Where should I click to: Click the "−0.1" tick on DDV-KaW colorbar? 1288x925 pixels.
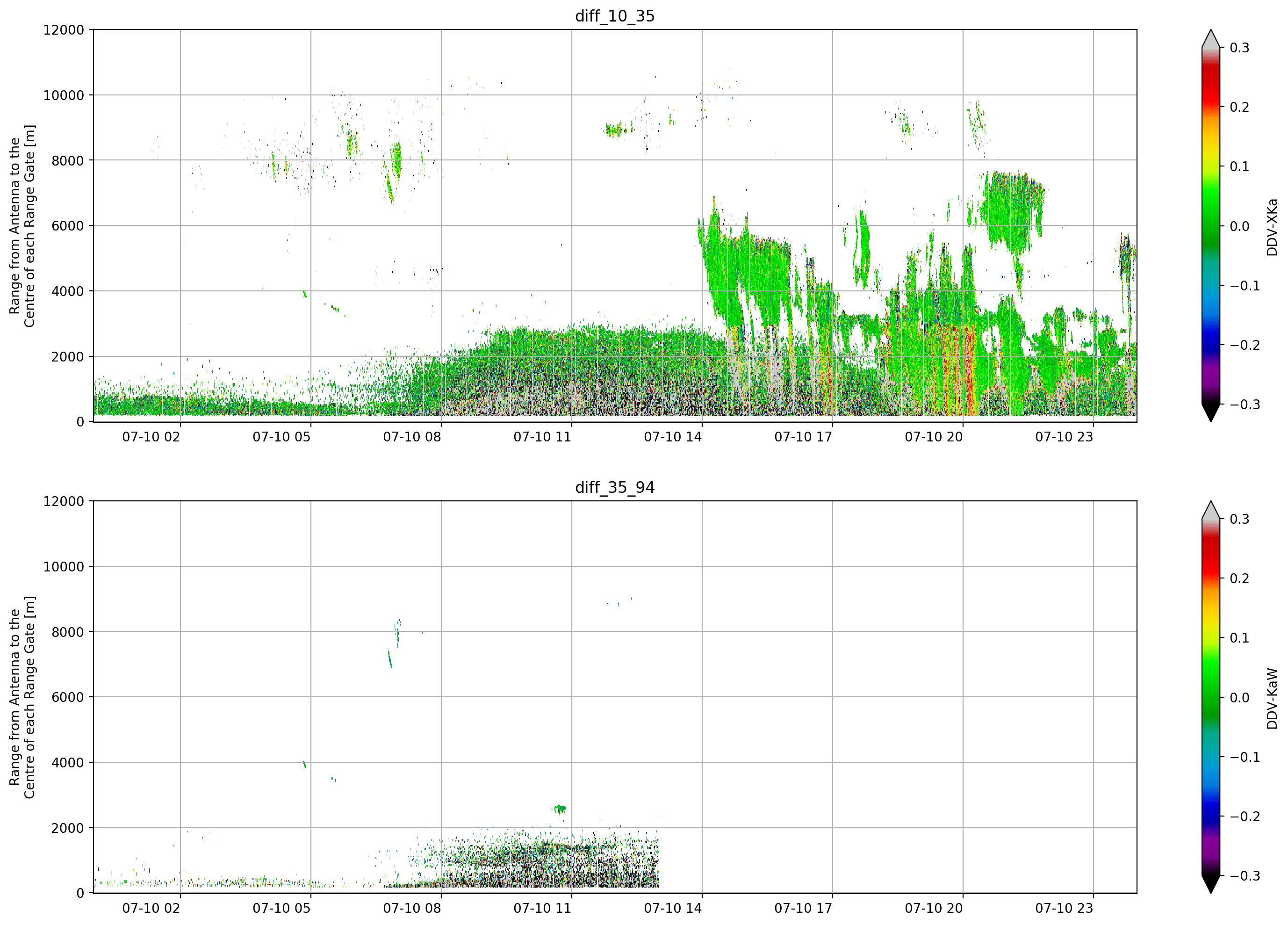tap(1244, 758)
